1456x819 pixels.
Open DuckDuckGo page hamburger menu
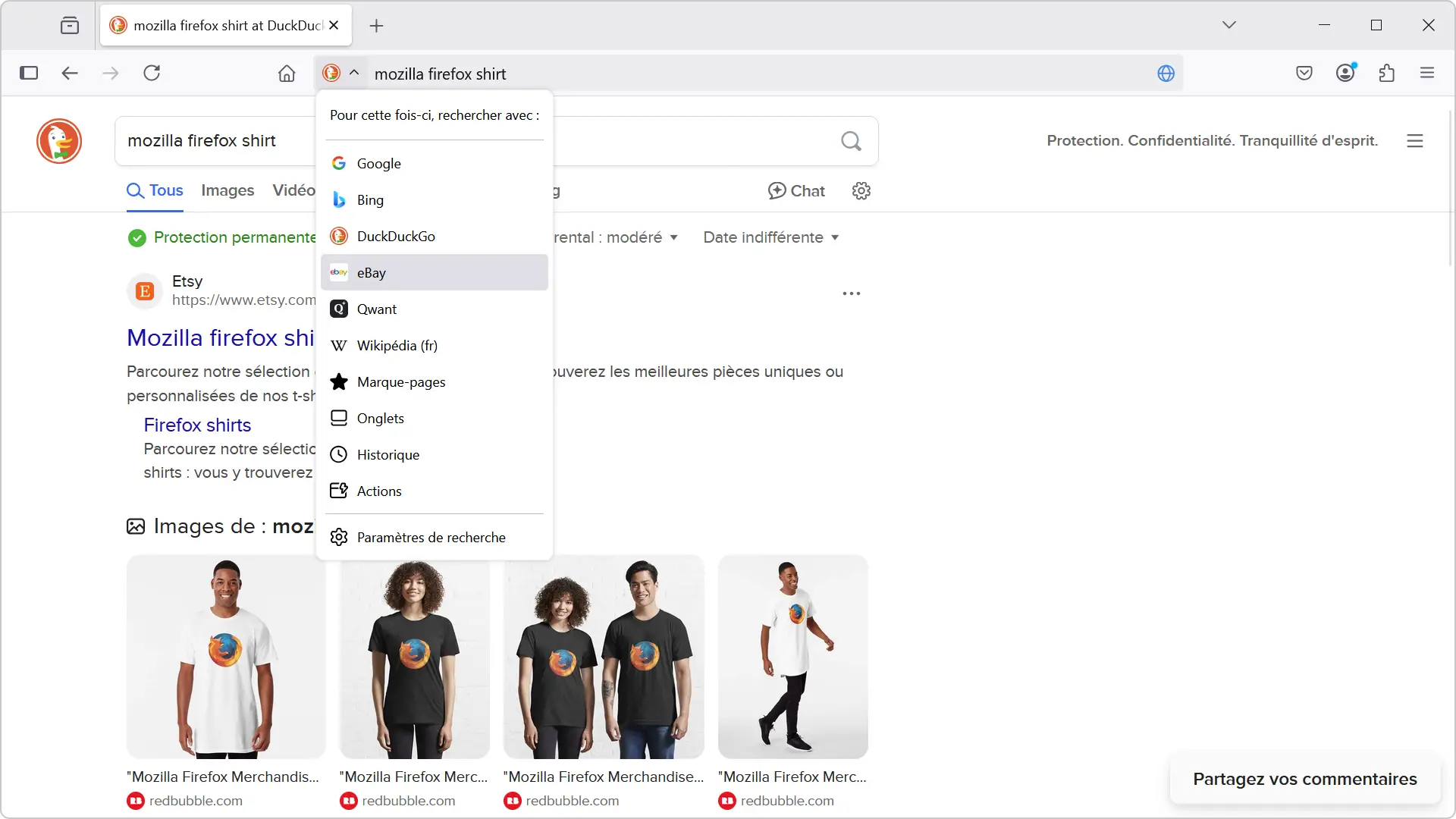point(1415,141)
